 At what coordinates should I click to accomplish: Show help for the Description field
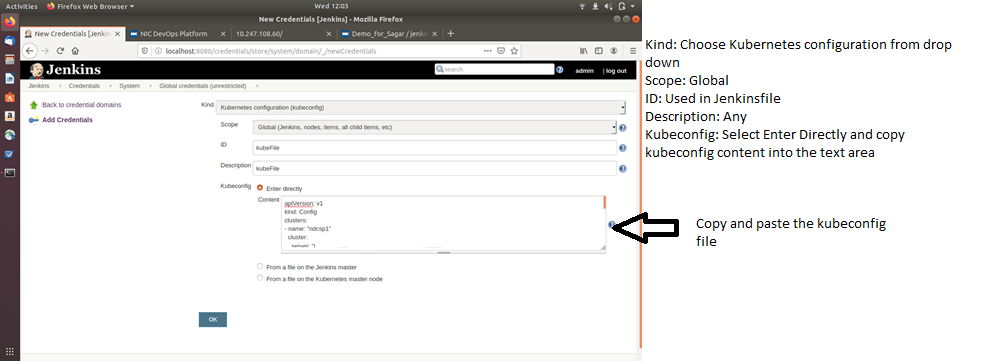623,169
